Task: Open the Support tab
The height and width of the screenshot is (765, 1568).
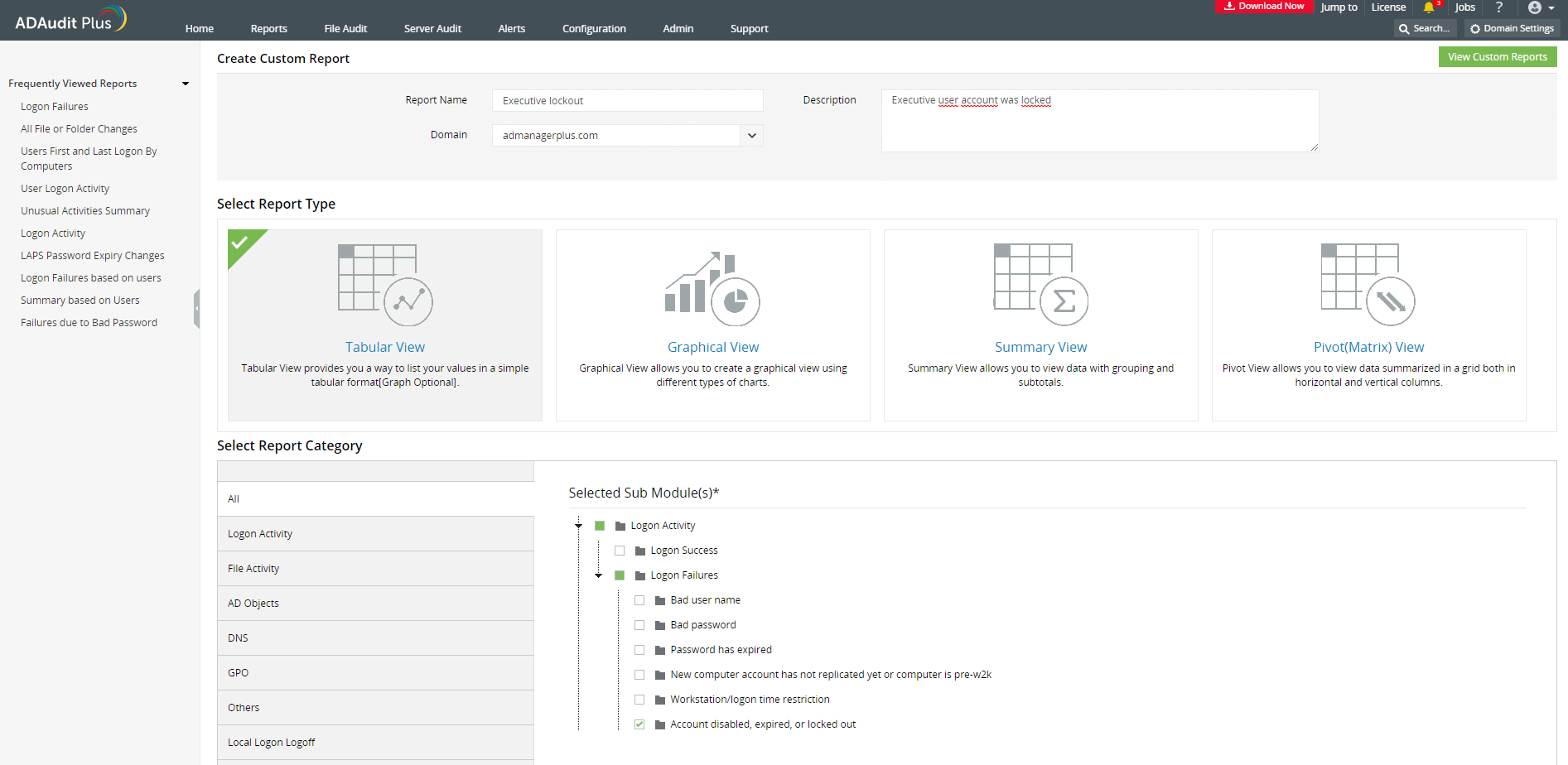Action: point(750,28)
